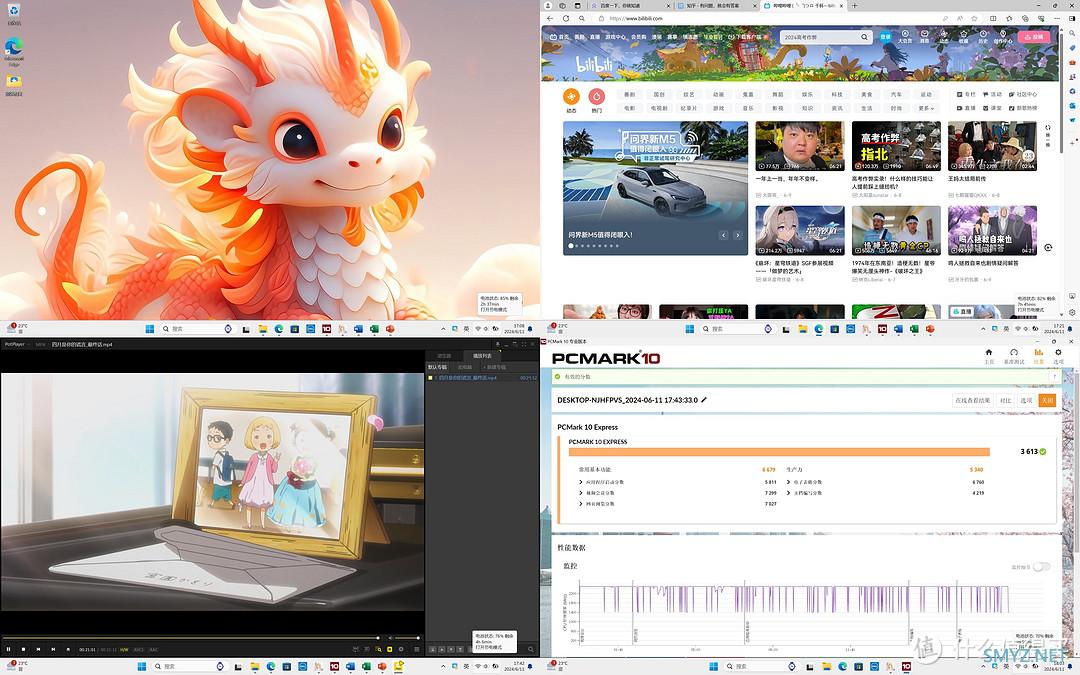Viewport: 1080px width, 675px height.
Task: Go to the PCMark 10 主页 home tab
Action: click(988, 355)
